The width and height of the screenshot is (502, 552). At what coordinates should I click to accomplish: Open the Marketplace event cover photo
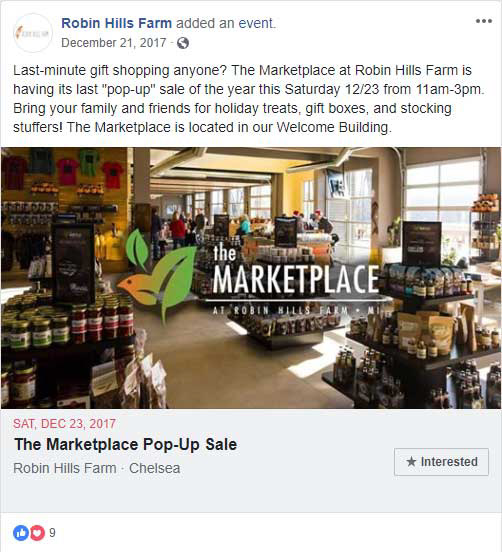point(251,278)
